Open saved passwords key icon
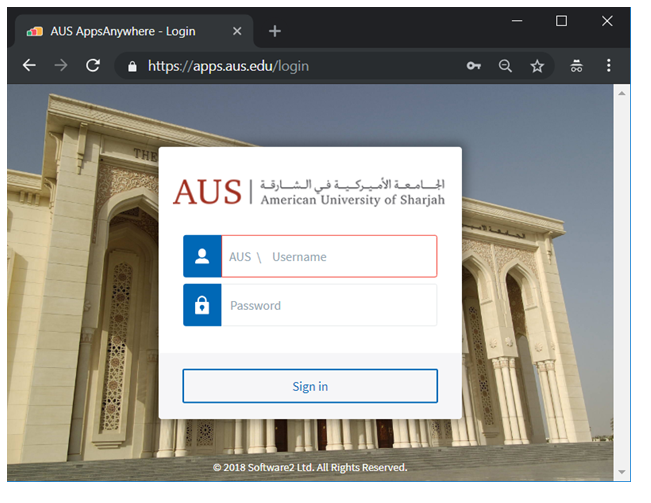 473,66
